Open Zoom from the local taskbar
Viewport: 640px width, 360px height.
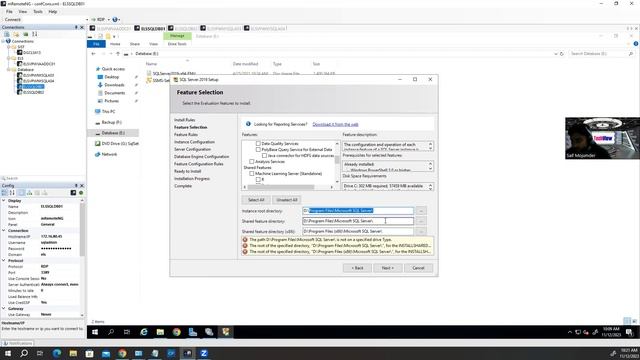[204, 353]
